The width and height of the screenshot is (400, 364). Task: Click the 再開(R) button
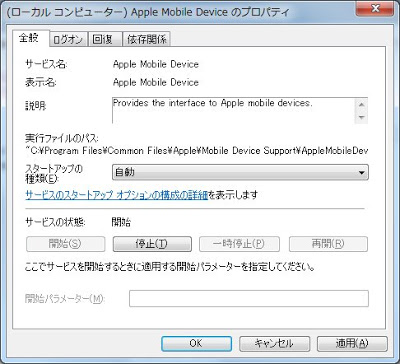pyautogui.click(x=328, y=244)
